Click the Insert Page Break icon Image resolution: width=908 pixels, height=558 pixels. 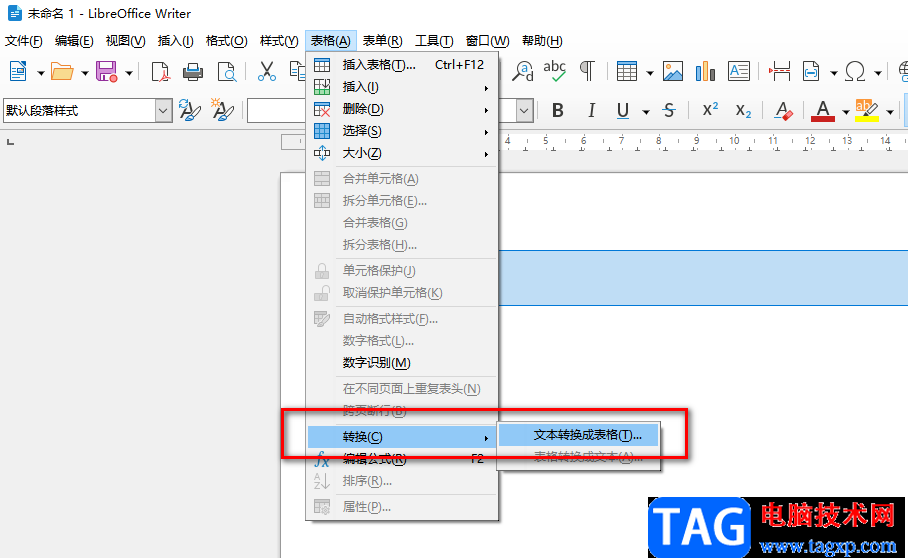click(779, 72)
